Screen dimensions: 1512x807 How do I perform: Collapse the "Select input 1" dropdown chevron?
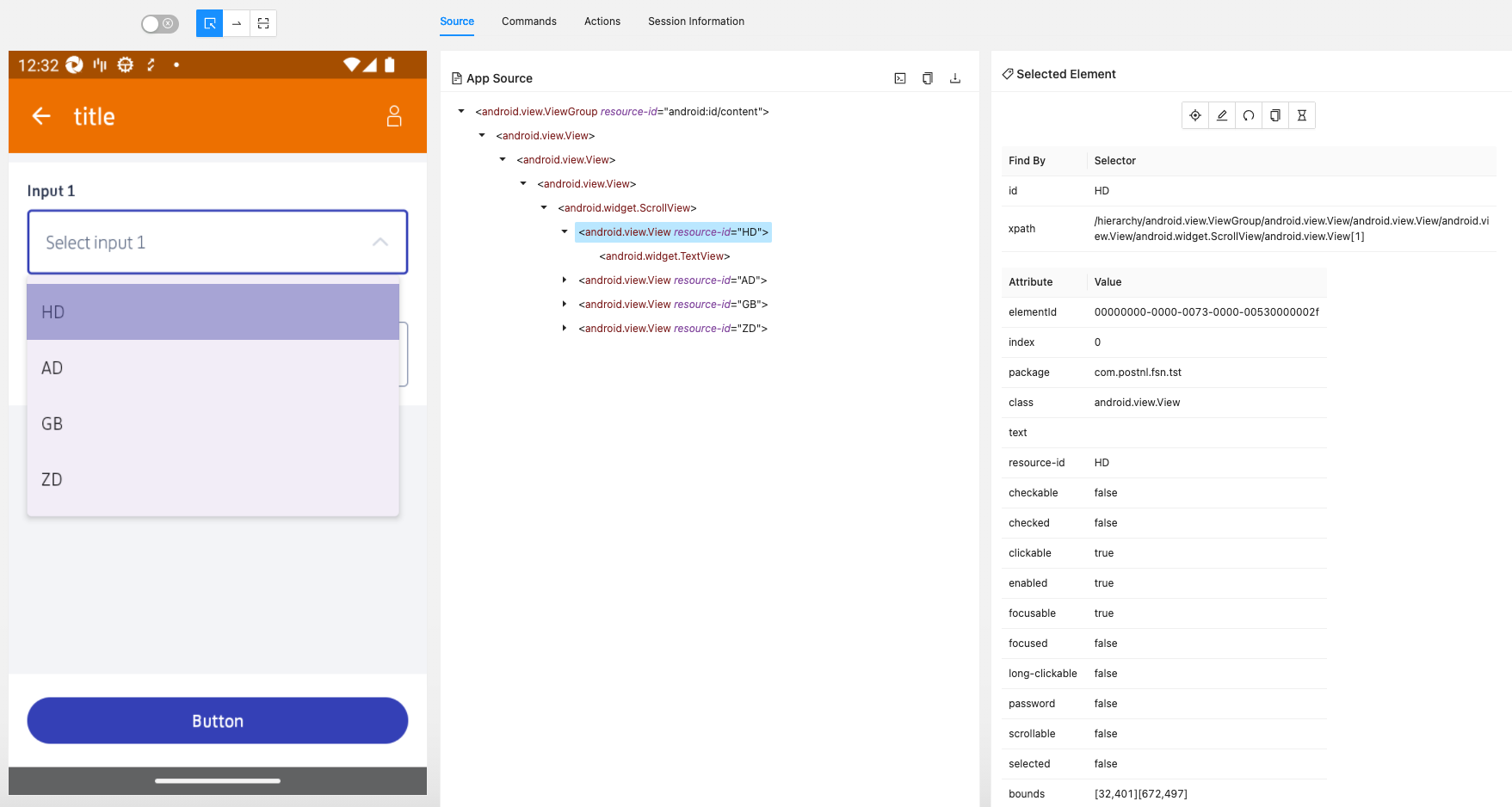380,243
